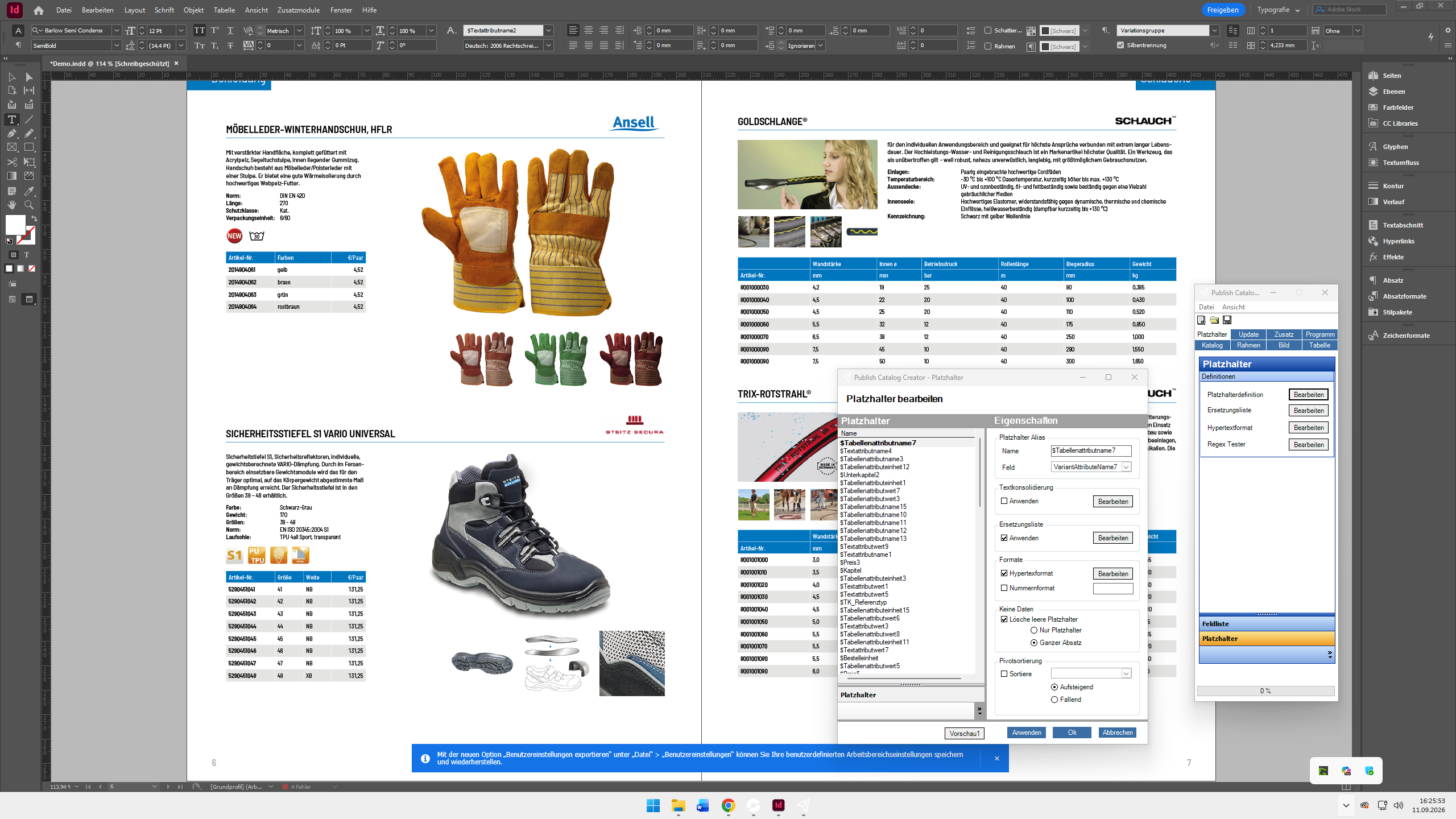Select the Free Transform tool
The image size is (1456, 819).
pos(29,162)
